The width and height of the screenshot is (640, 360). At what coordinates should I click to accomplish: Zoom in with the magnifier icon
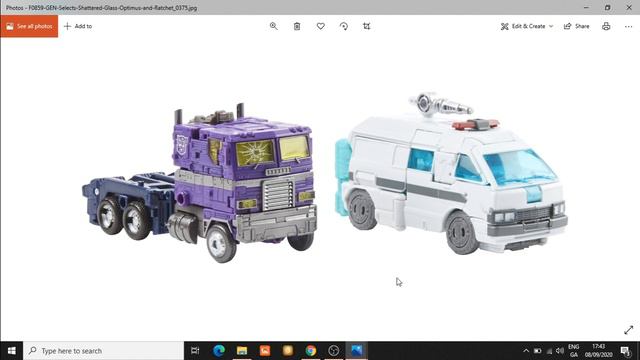point(273,26)
